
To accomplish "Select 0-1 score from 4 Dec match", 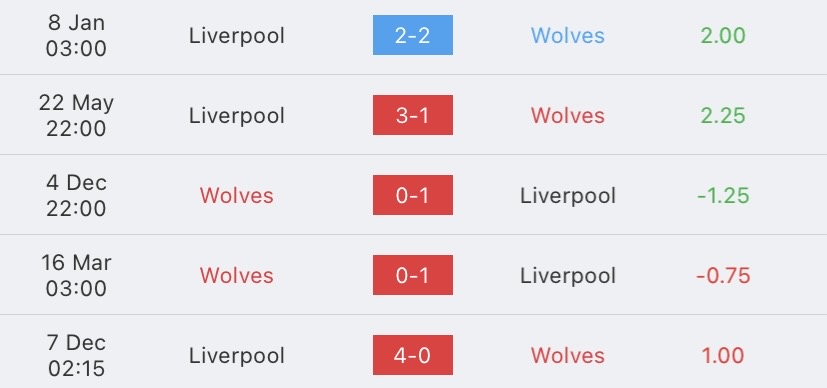I will (412, 195).
